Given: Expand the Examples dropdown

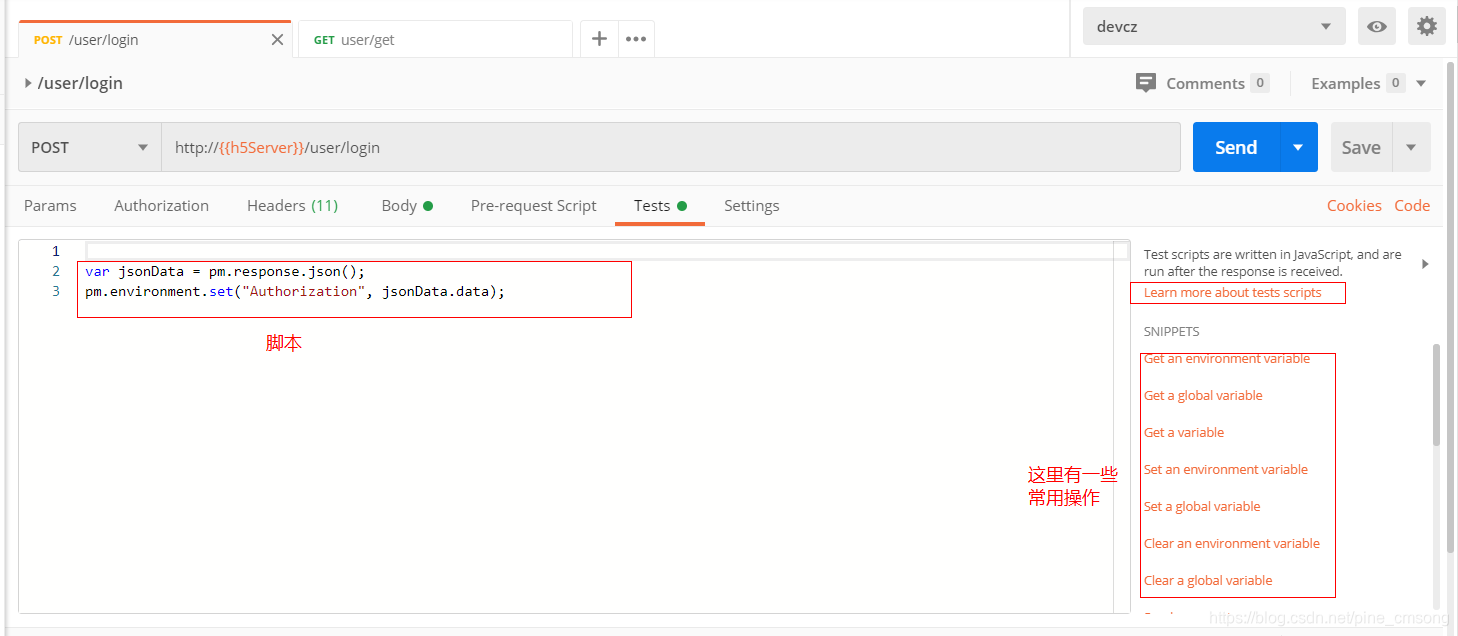Looking at the screenshot, I should [x=1421, y=83].
